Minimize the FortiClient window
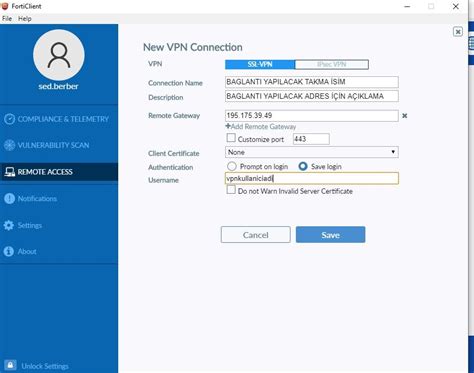 pyautogui.click(x=407, y=6)
